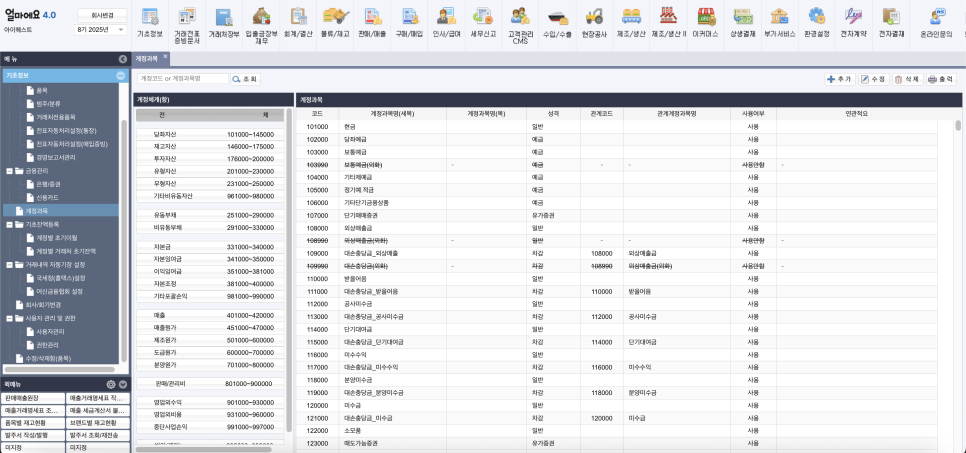
Task: Open the 이커머스 store icon
Action: click(x=705, y=17)
